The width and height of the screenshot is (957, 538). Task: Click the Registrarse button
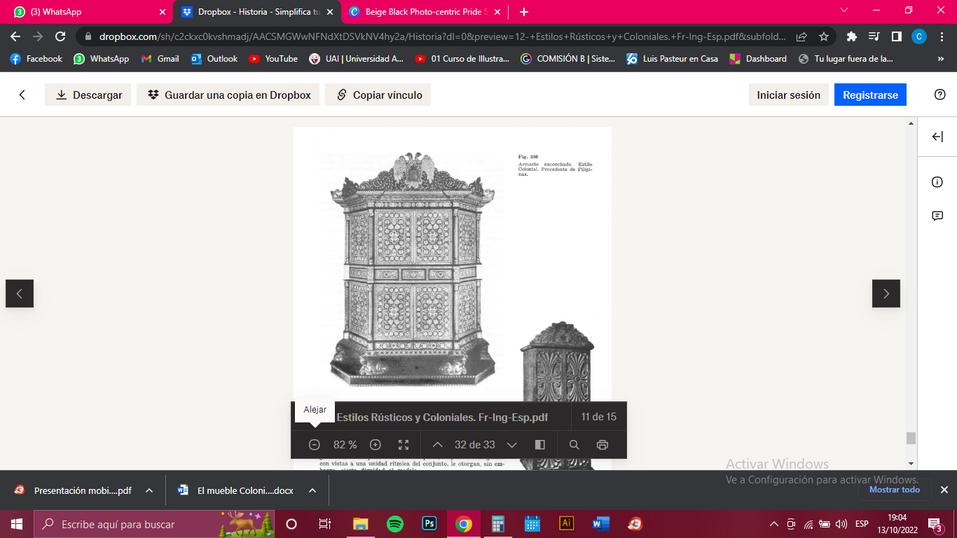pyautogui.click(x=870, y=95)
